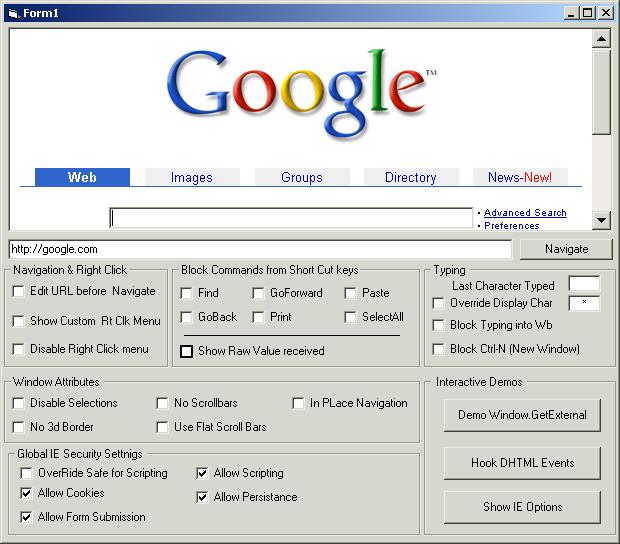Viewport: 620px width, 544px height.
Task: Select the Web tab on Google
Action: coord(82,177)
